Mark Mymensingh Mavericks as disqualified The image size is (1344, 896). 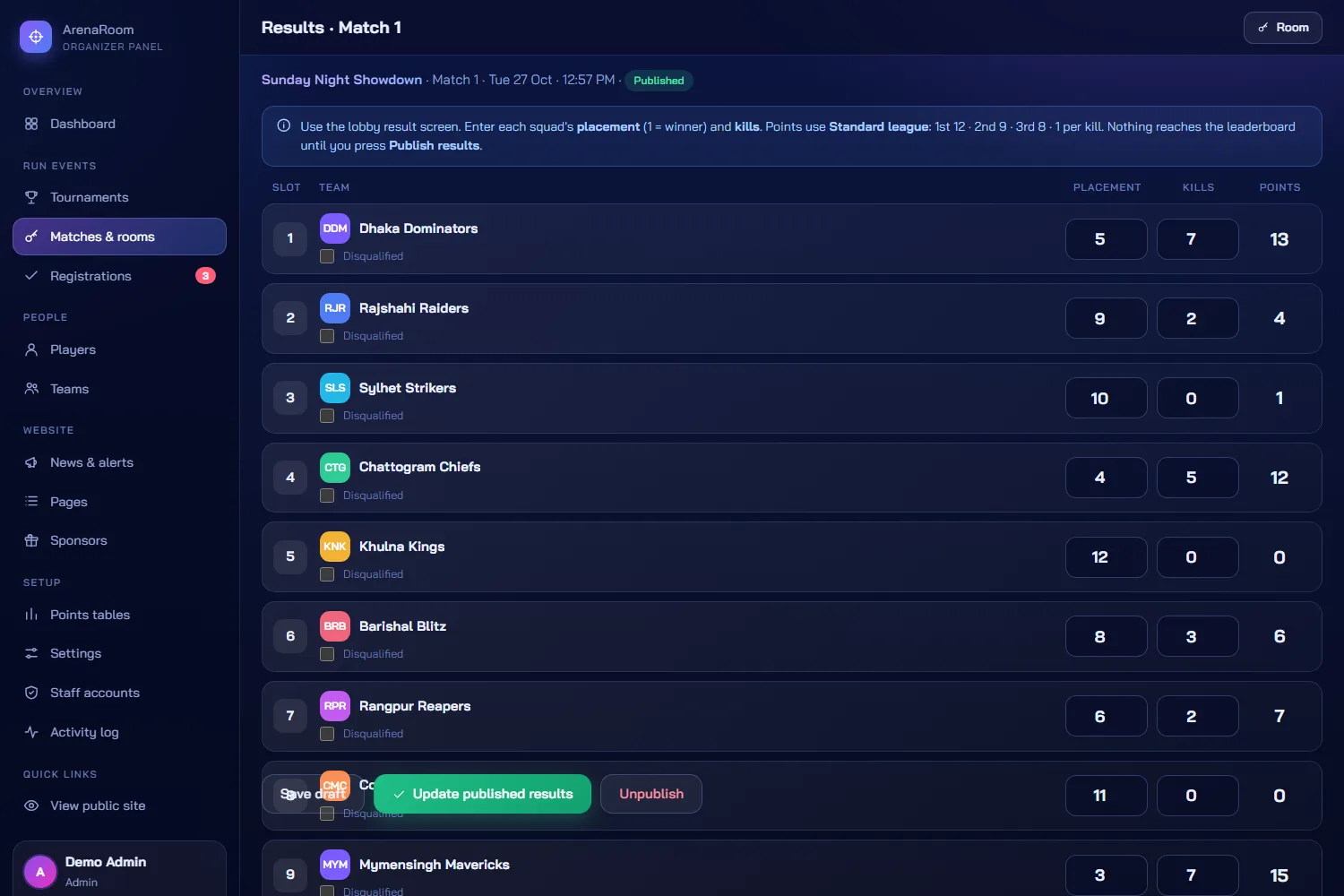point(327,892)
